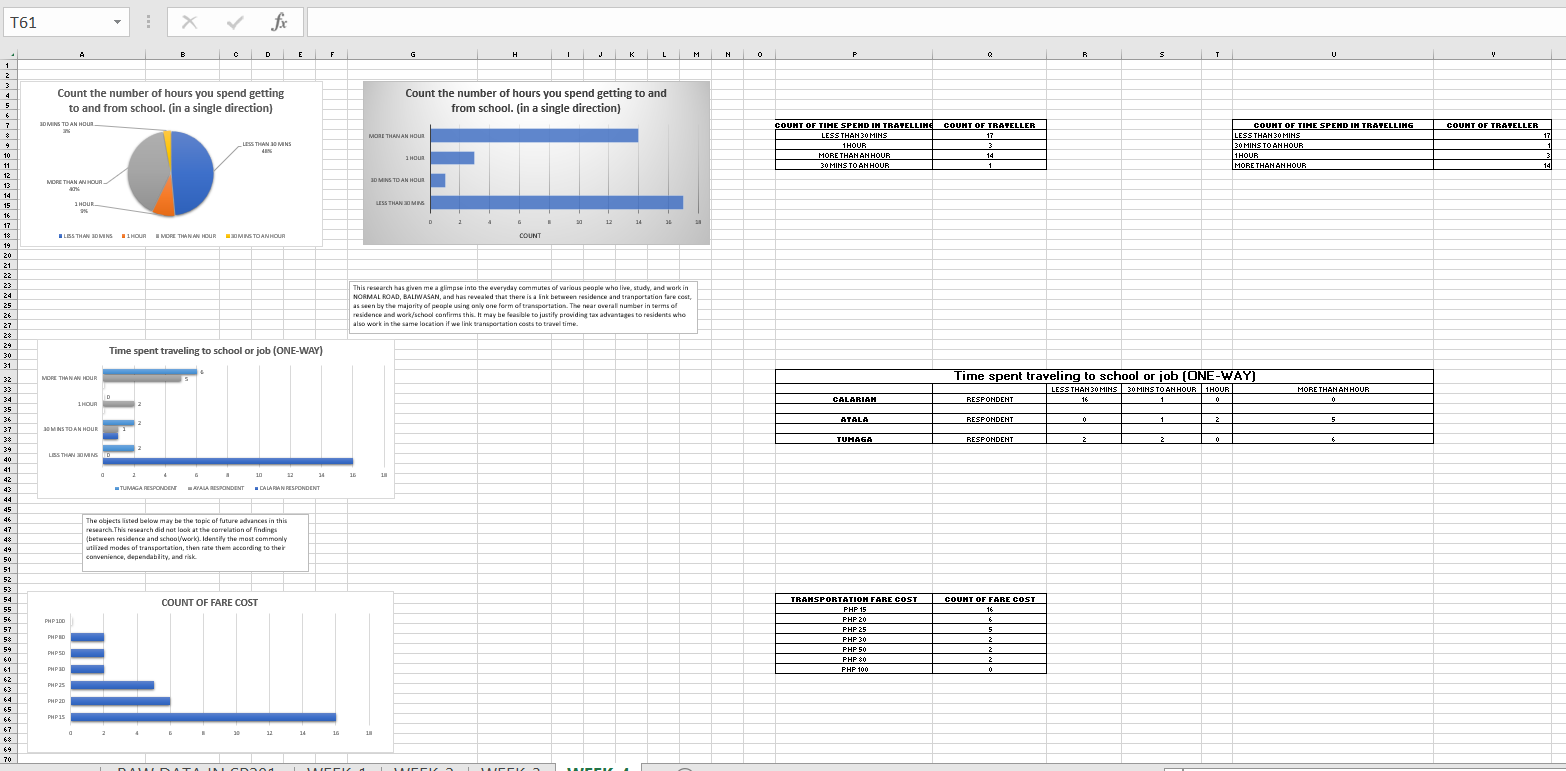Click the '30 MINS TO AN HOUR' cell in column U

tap(1332, 145)
